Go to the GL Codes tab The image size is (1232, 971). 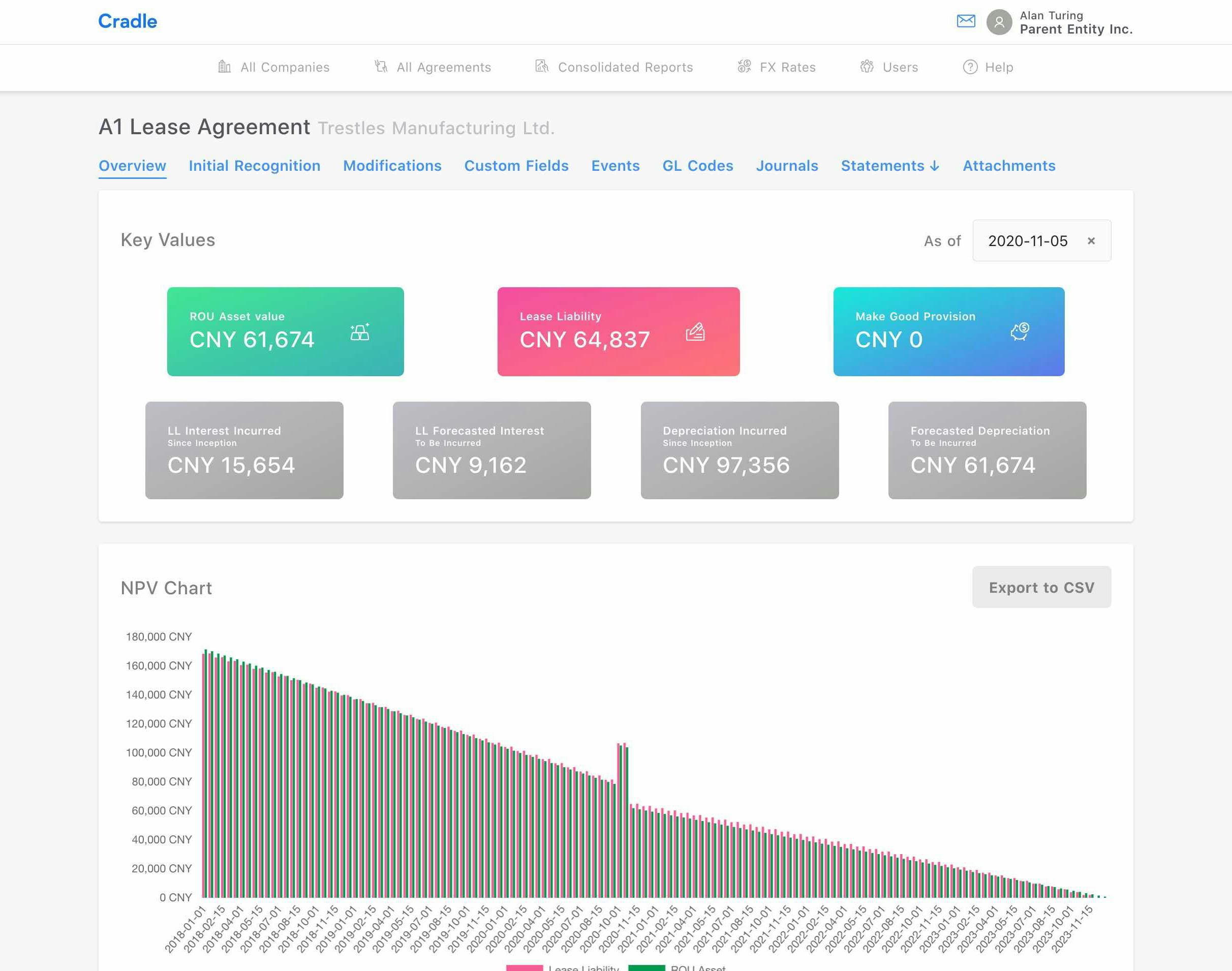[x=697, y=165]
